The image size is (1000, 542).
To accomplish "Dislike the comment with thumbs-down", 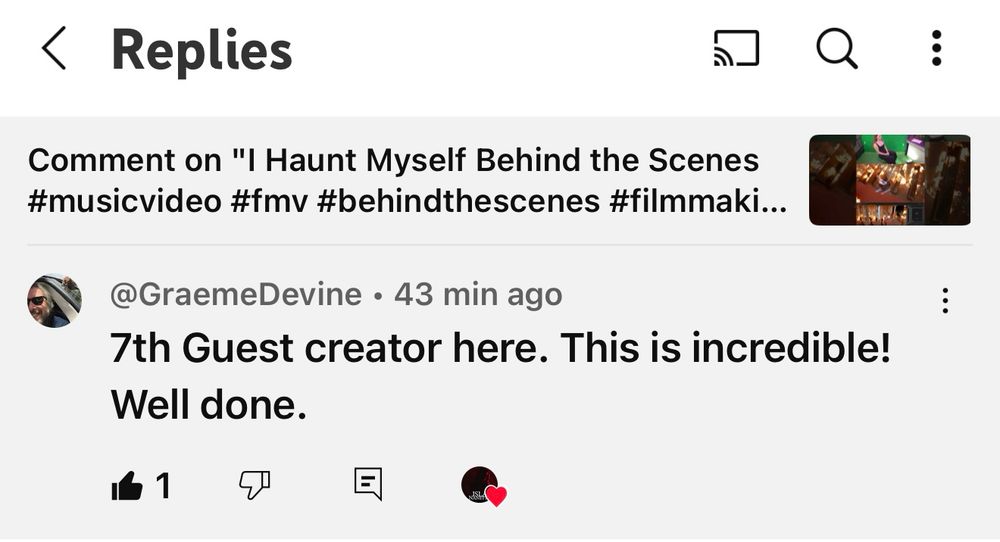I will (x=254, y=486).
